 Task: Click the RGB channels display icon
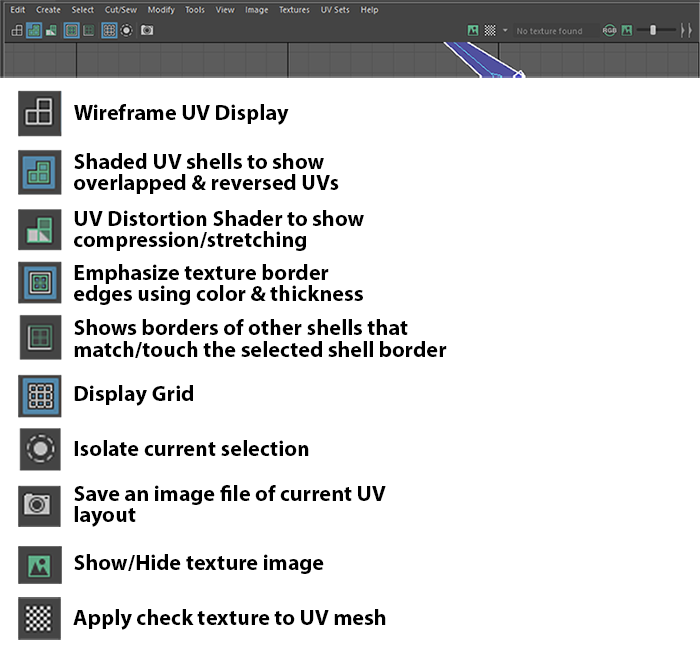[x=610, y=31]
